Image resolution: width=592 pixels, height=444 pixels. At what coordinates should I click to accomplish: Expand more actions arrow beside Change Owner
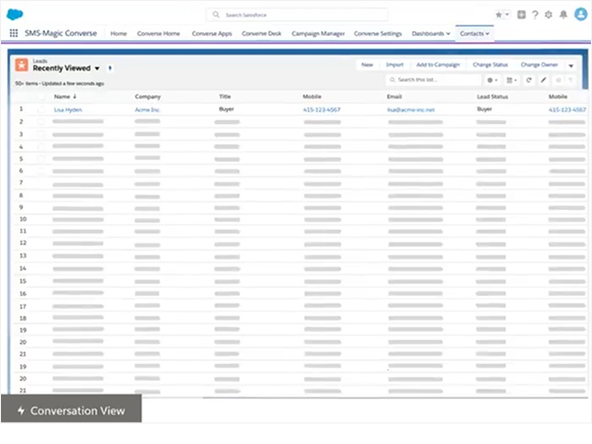[x=571, y=65]
